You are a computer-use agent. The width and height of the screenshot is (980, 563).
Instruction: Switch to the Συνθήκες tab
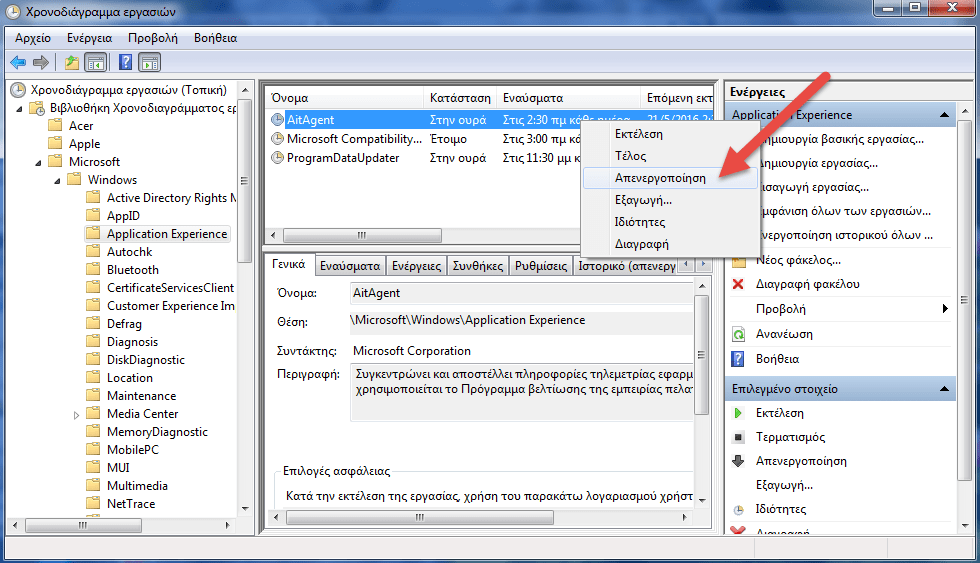click(x=477, y=266)
